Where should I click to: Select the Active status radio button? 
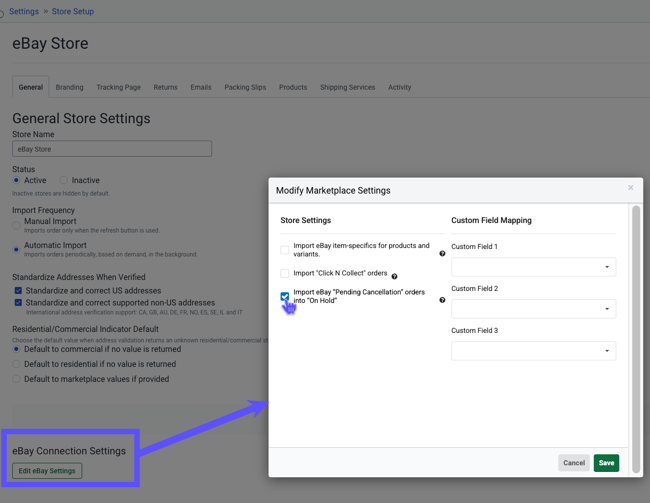click(16, 180)
